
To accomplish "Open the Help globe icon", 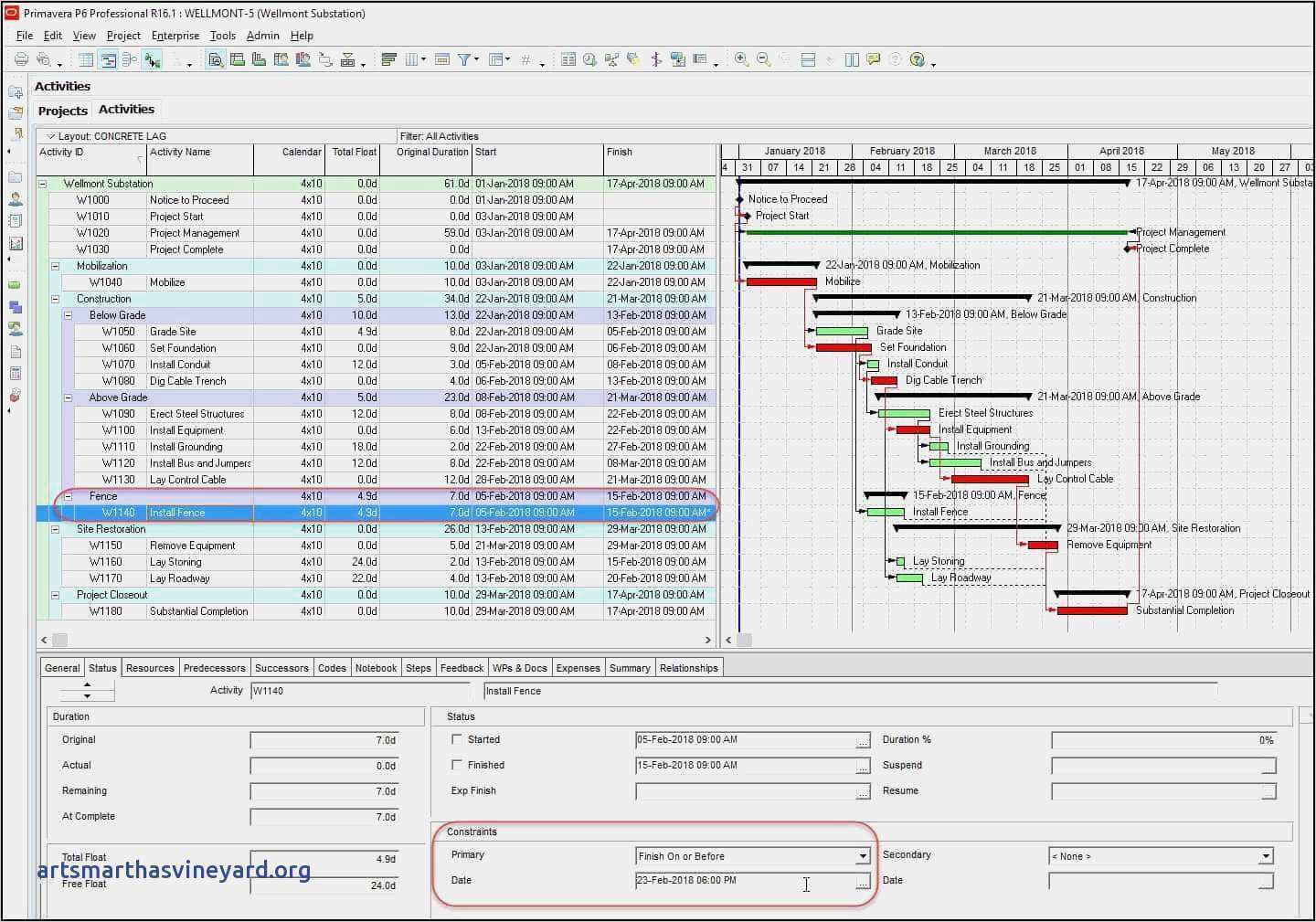I will tap(918, 60).
